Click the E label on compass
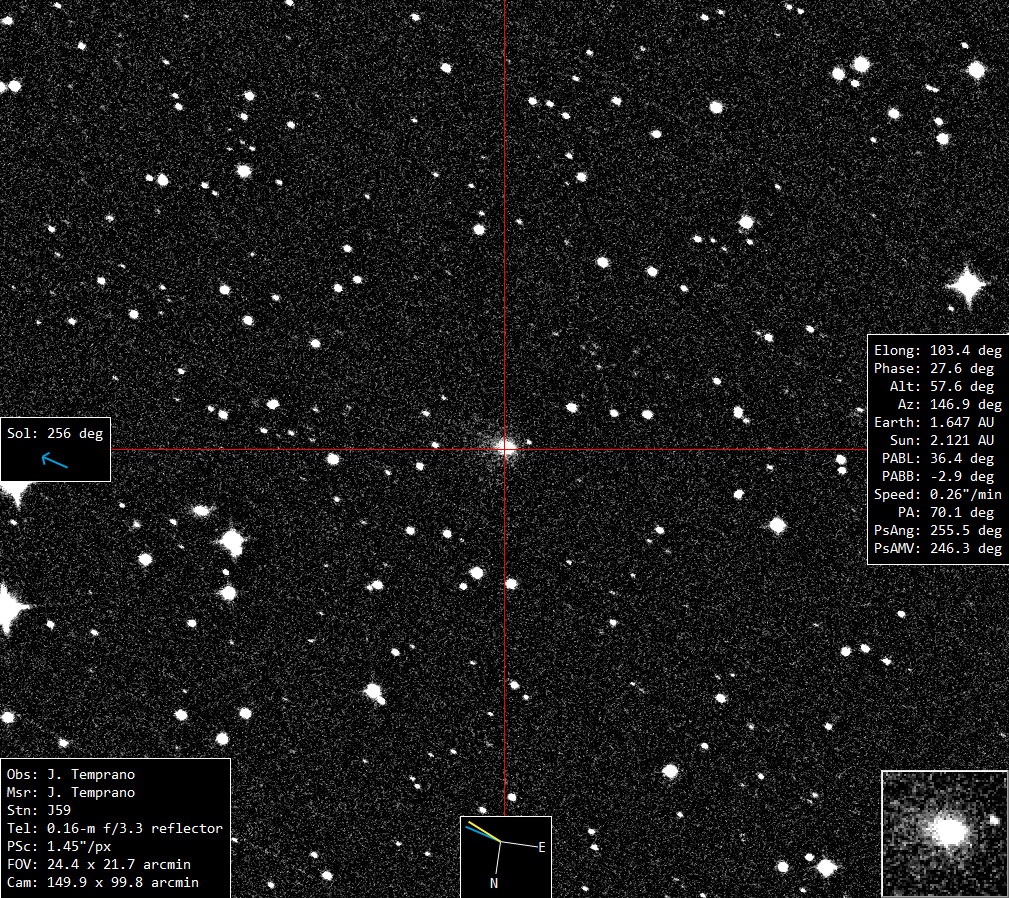Image resolution: width=1009 pixels, height=898 pixels. tap(542, 847)
